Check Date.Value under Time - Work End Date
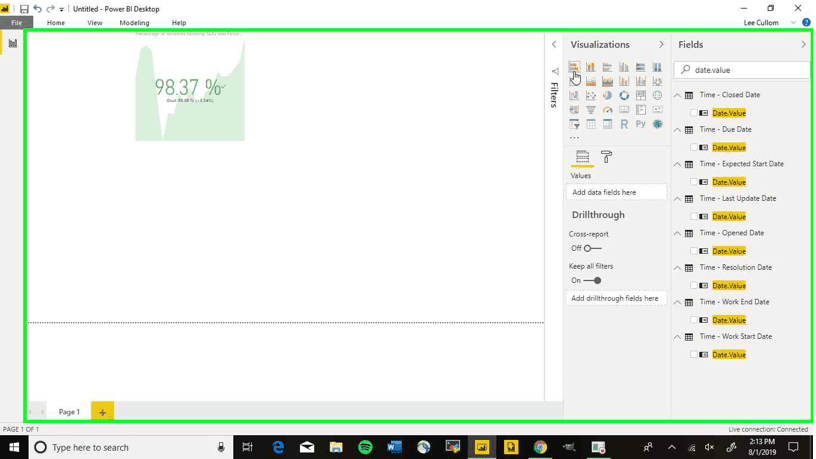816x459 pixels. click(x=693, y=320)
